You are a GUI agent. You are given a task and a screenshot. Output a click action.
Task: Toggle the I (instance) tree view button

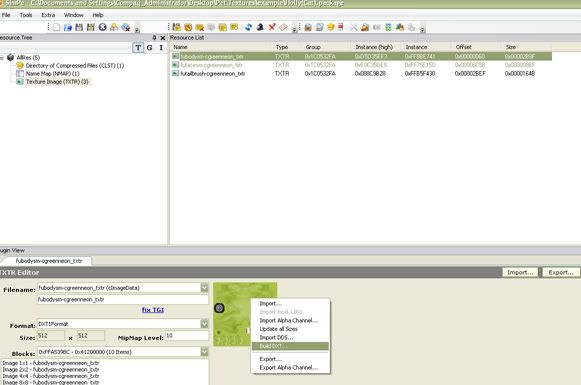[161, 47]
